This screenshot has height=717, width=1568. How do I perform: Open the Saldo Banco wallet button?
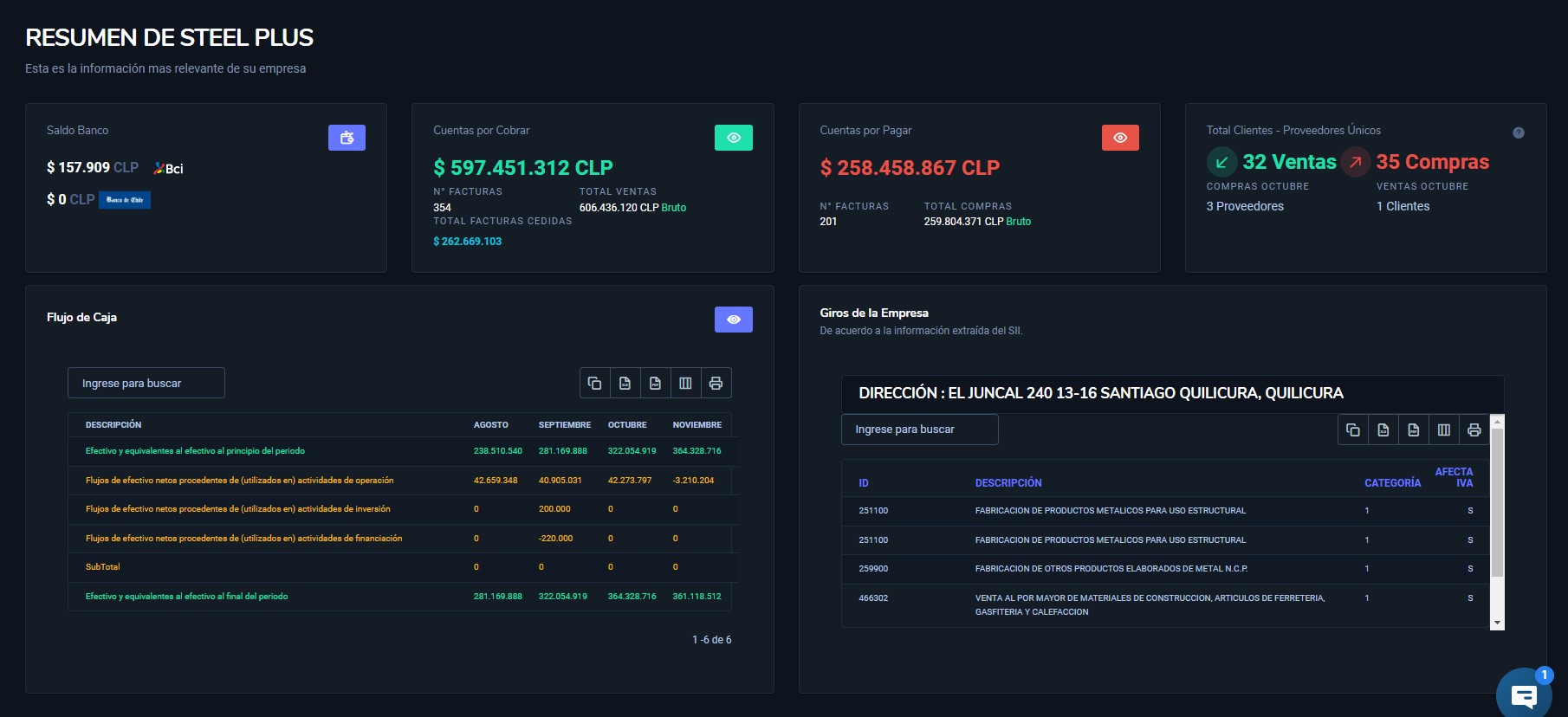click(x=347, y=138)
